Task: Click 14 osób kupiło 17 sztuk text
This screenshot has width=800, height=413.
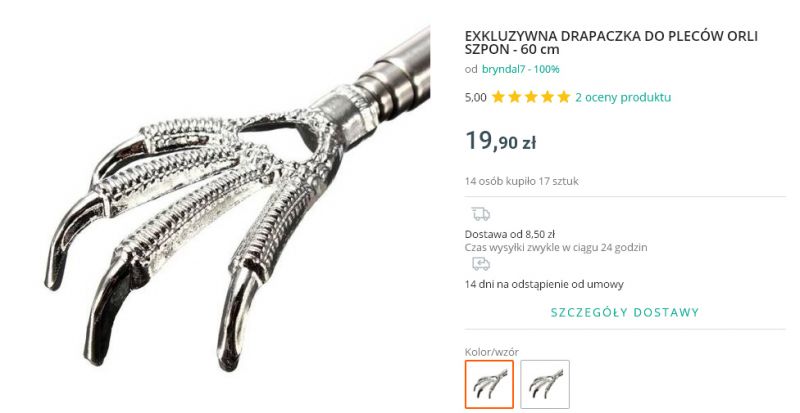Action: point(521,181)
